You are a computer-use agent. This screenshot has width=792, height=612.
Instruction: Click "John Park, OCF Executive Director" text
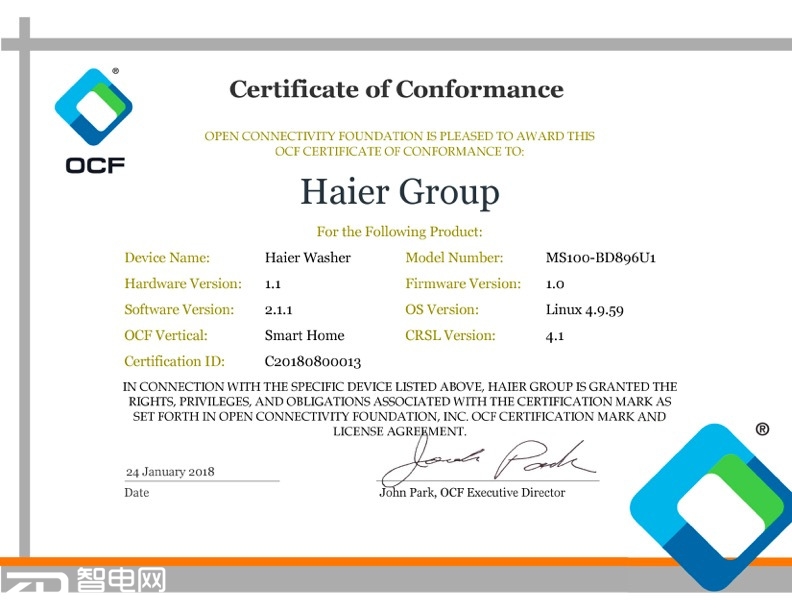pyautogui.click(x=472, y=493)
